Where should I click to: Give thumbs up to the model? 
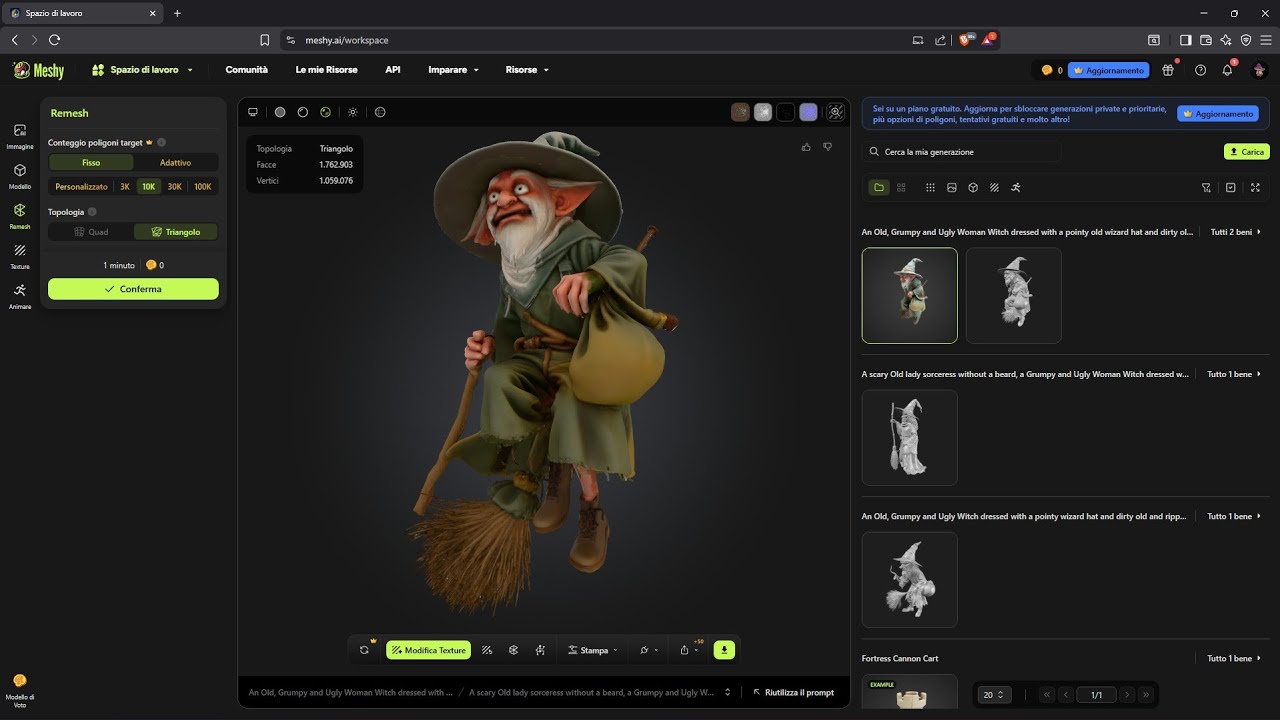pos(806,147)
